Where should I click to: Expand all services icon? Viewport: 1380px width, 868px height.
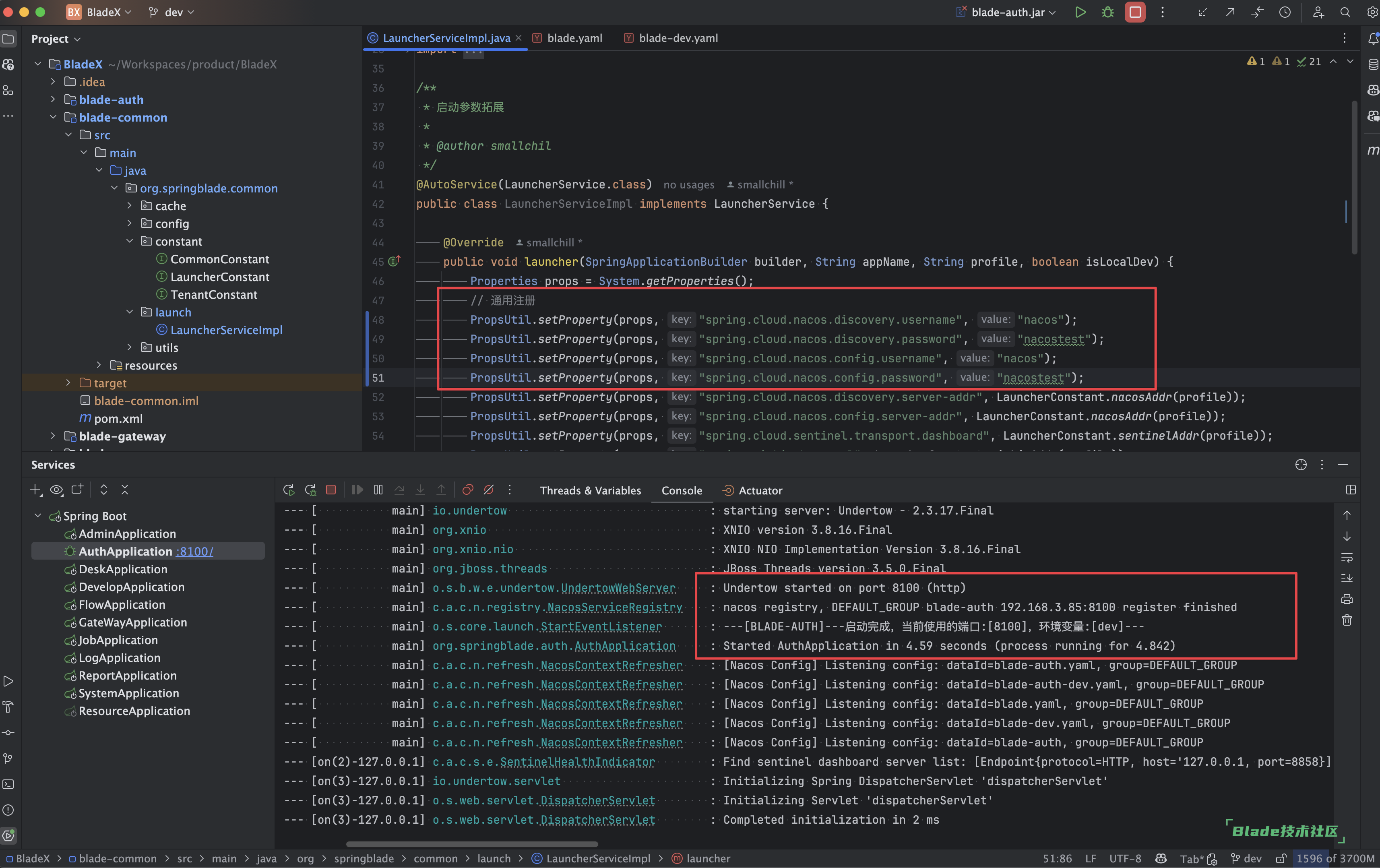(104, 490)
